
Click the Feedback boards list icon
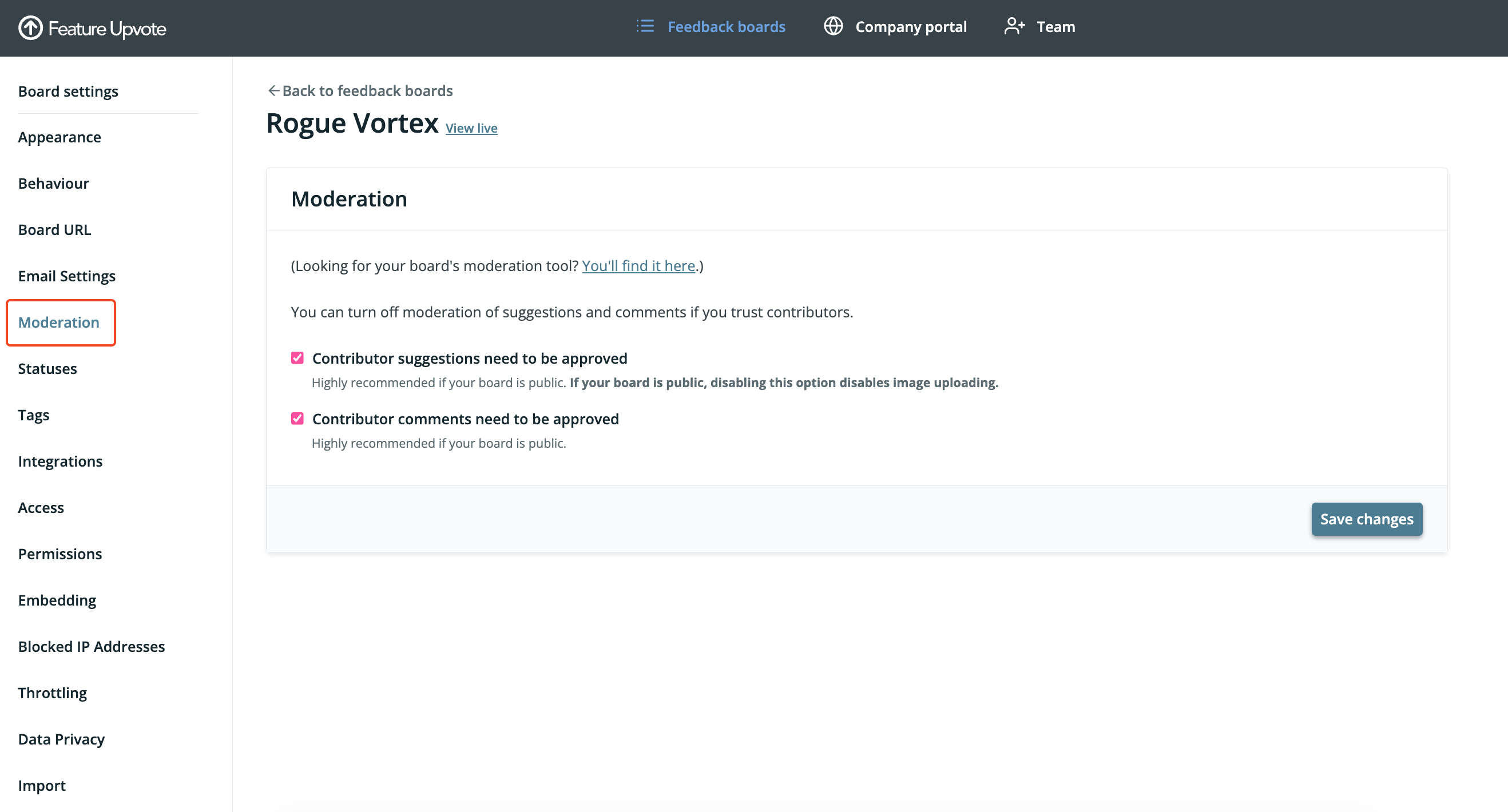click(x=645, y=26)
